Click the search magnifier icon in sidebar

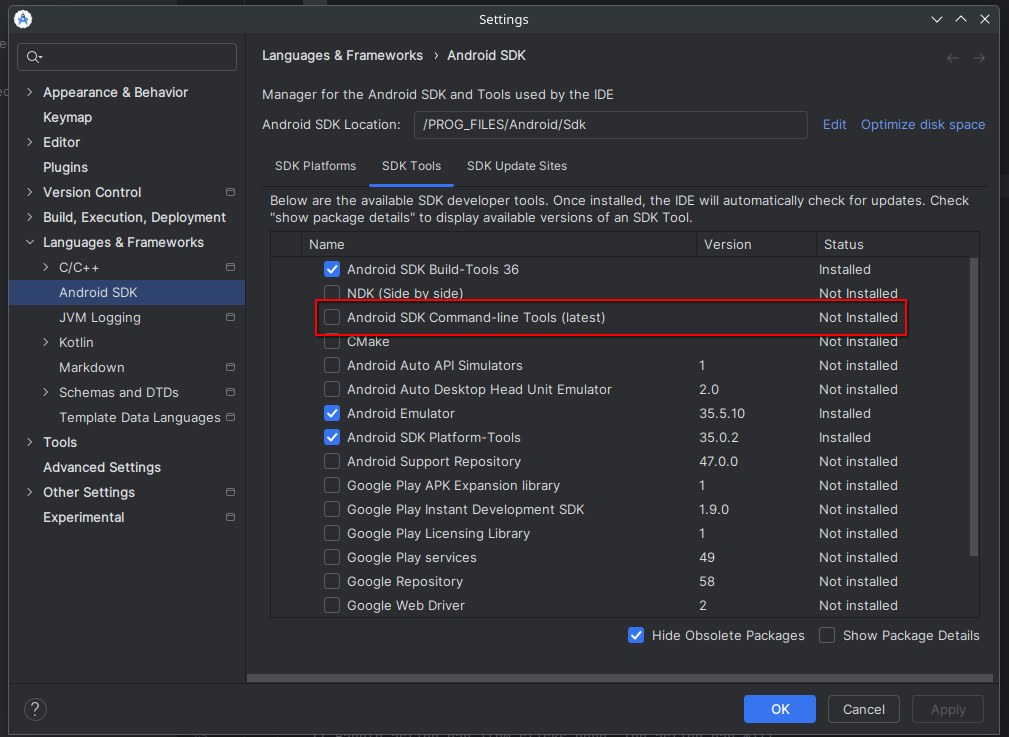coord(33,57)
